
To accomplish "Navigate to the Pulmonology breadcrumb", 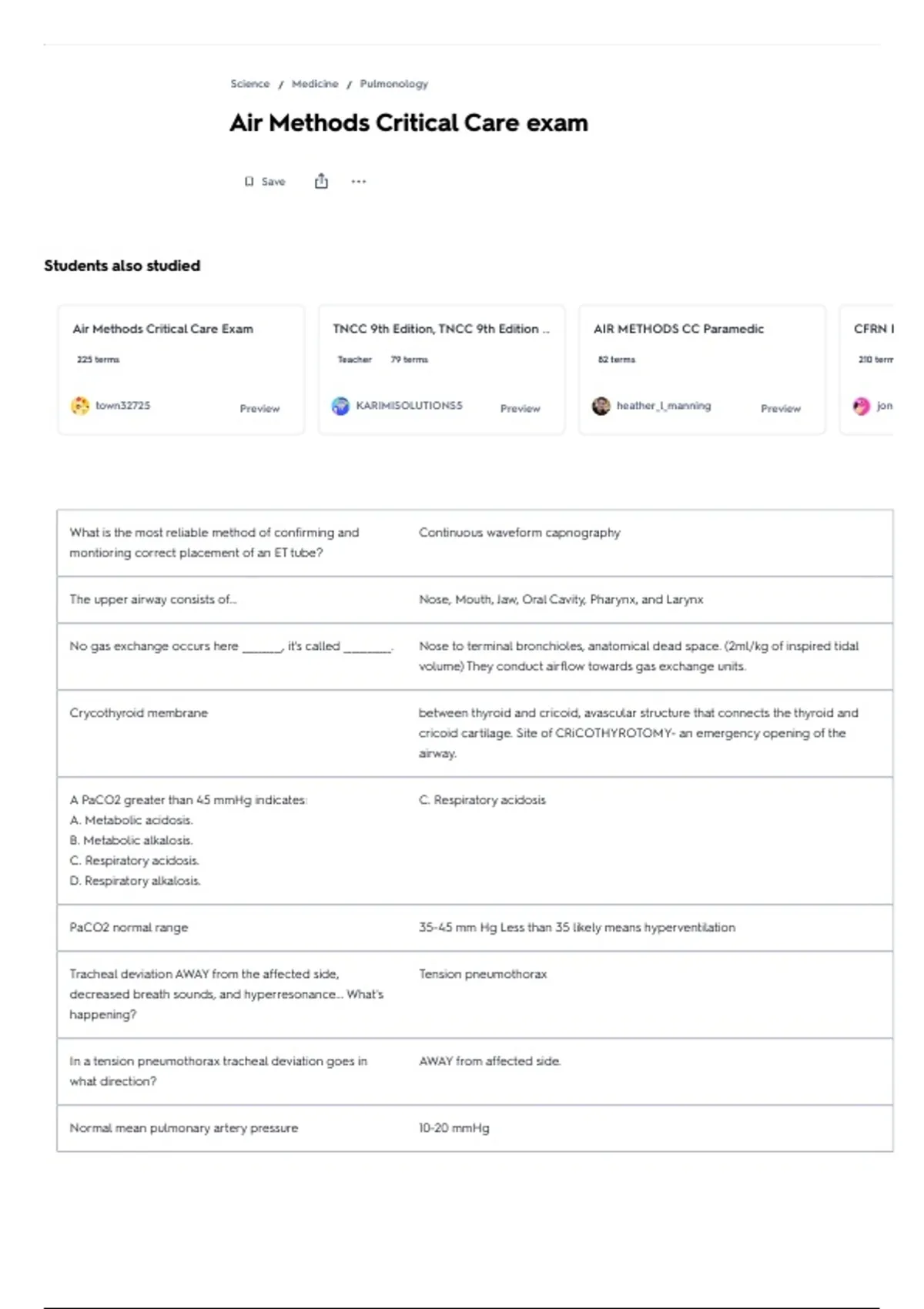I will pyautogui.click(x=393, y=84).
